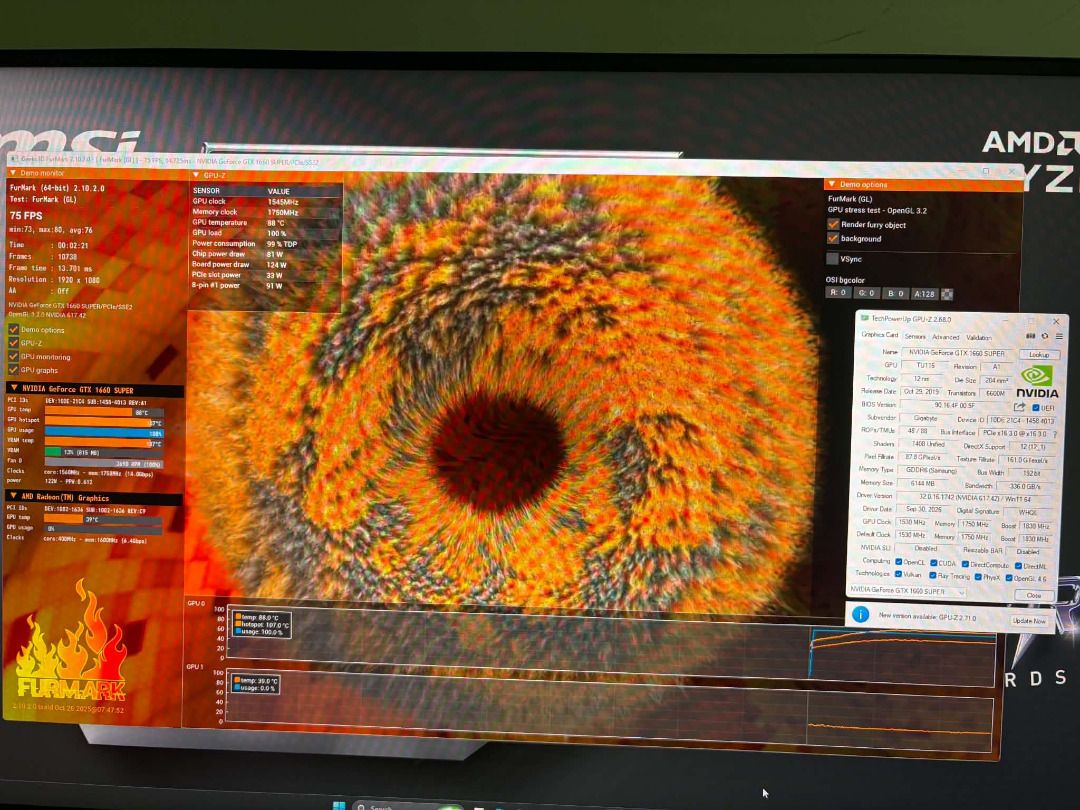Click the BIOS version share/export icon
This screenshot has width=1080, height=810.
tap(1019, 407)
